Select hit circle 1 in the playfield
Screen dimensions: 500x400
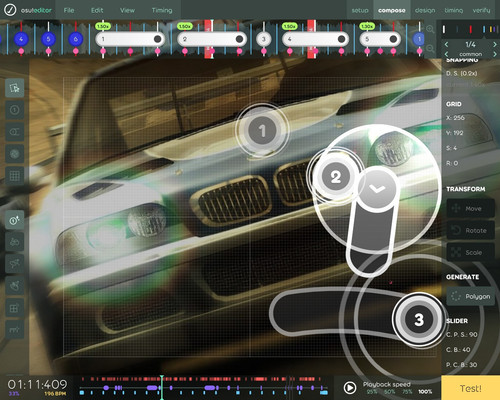click(x=262, y=130)
